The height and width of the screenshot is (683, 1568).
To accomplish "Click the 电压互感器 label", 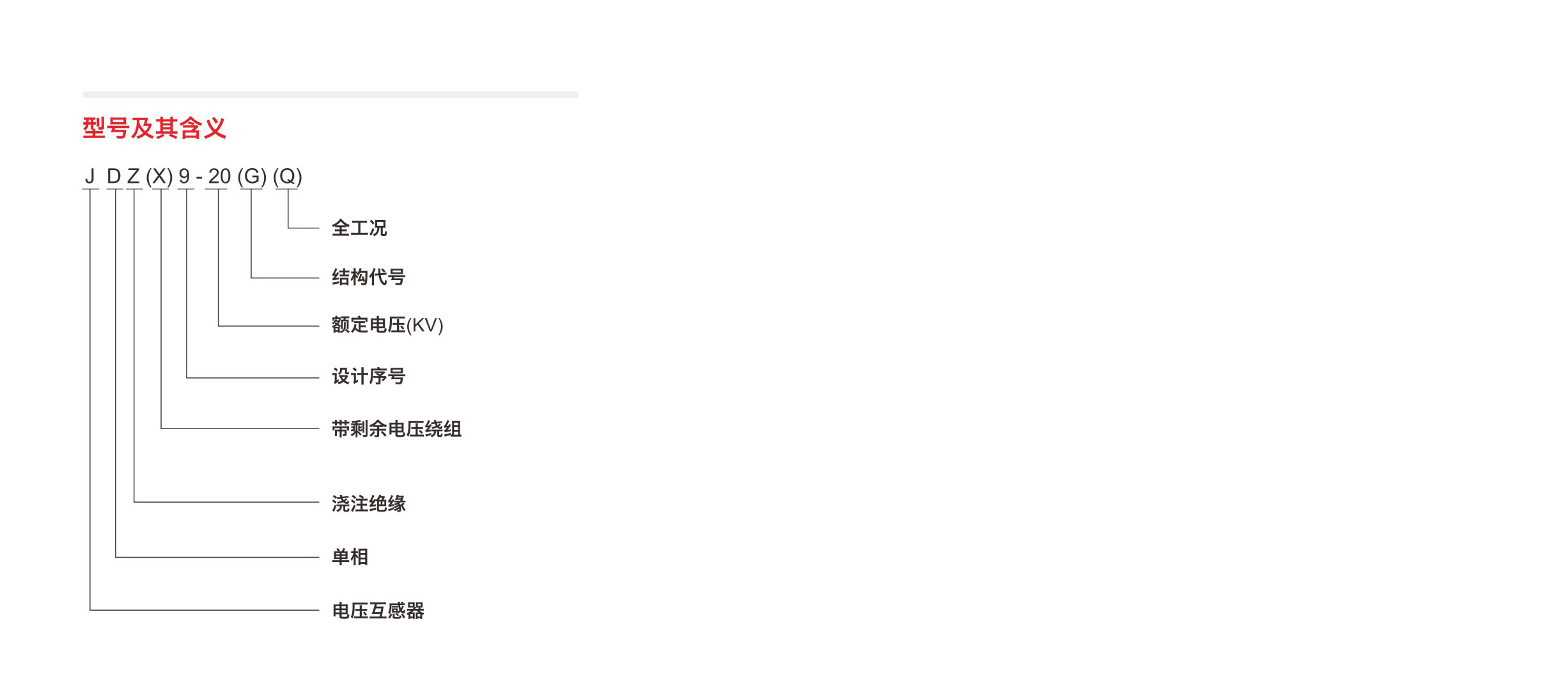I will (378, 611).
